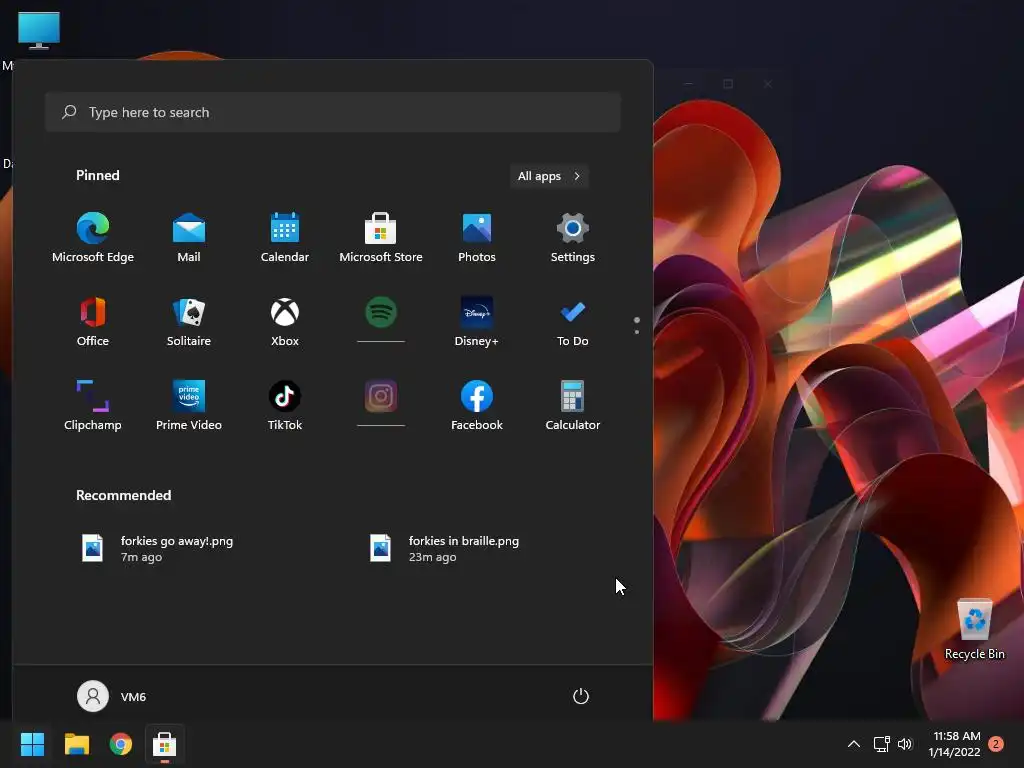
Task: Open forkies go away!.png recommended file
Action: point(157,549)
